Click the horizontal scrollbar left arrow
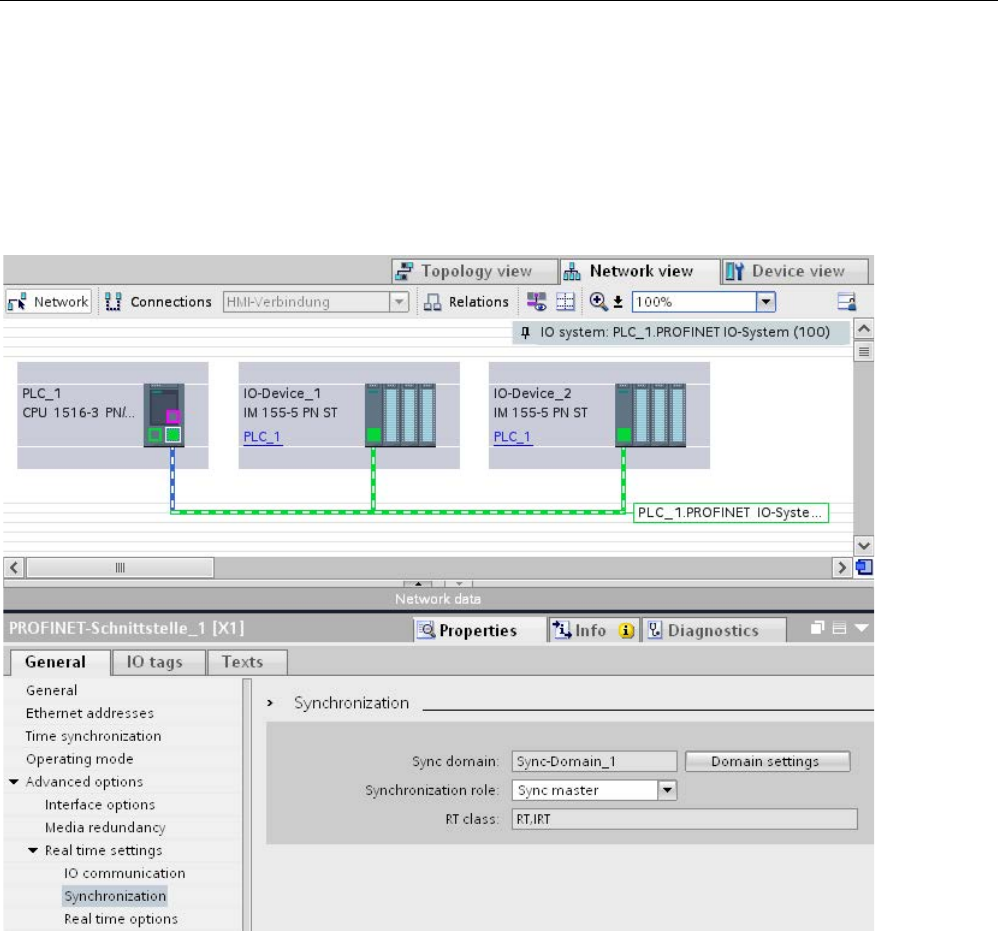The width and height of the screenshot is (998, 931). click(15, 568)
